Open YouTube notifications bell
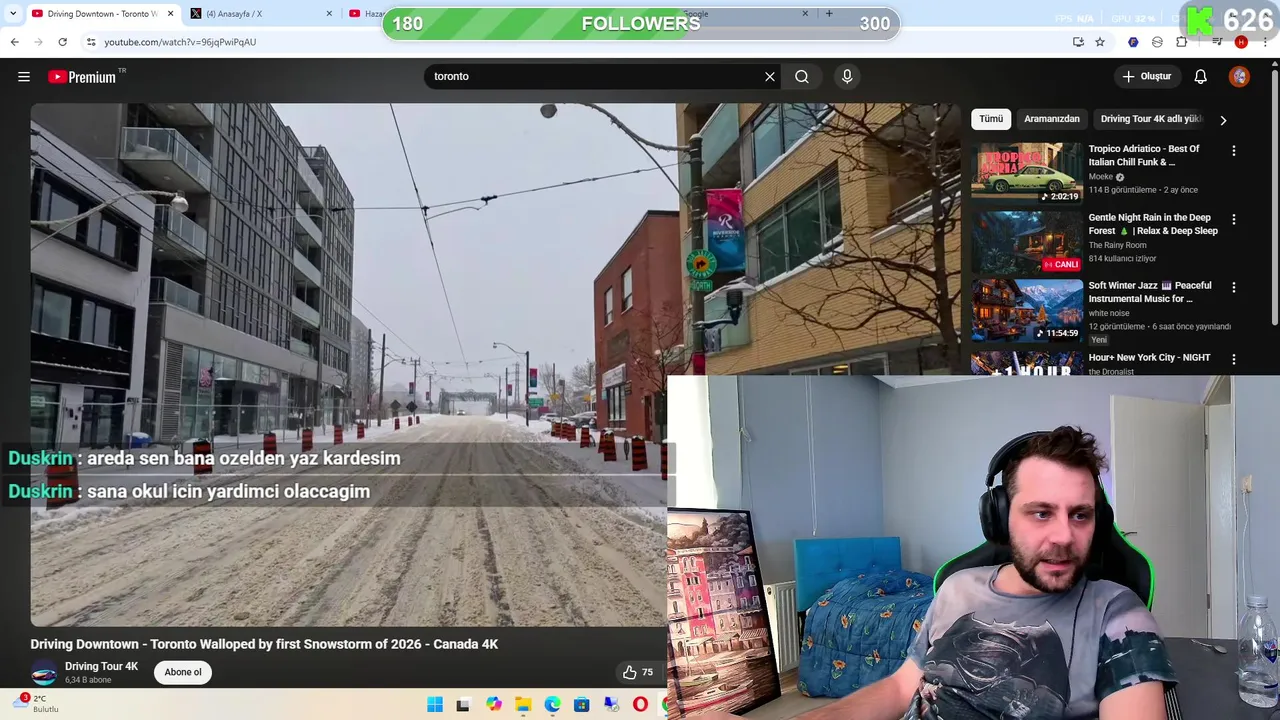Viewport: 1280px width, 720px height. [x=1200, y=77]
